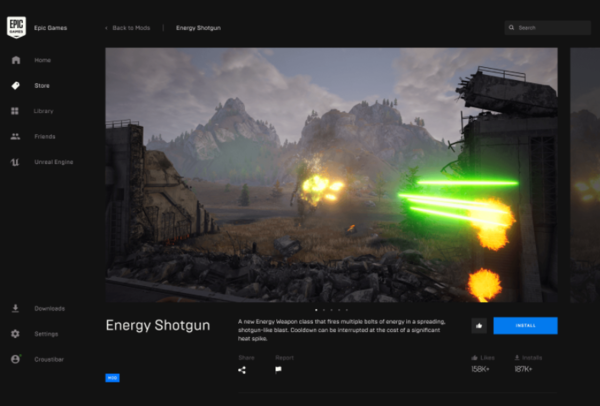Click the 187K+ installs count

tap(523, 369)
